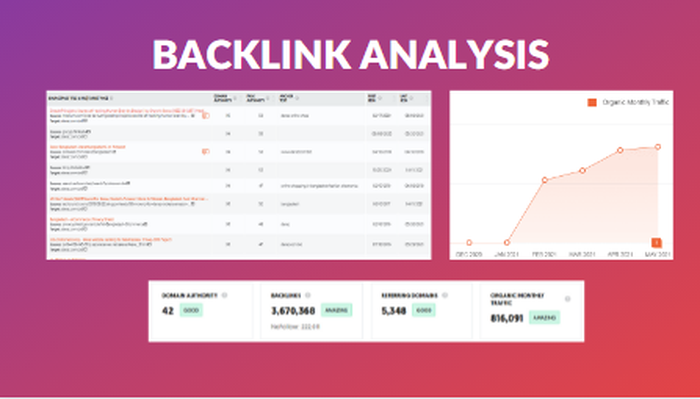
Task: Click the AMAZING badge next to 816,091
Action: (544, 318)
